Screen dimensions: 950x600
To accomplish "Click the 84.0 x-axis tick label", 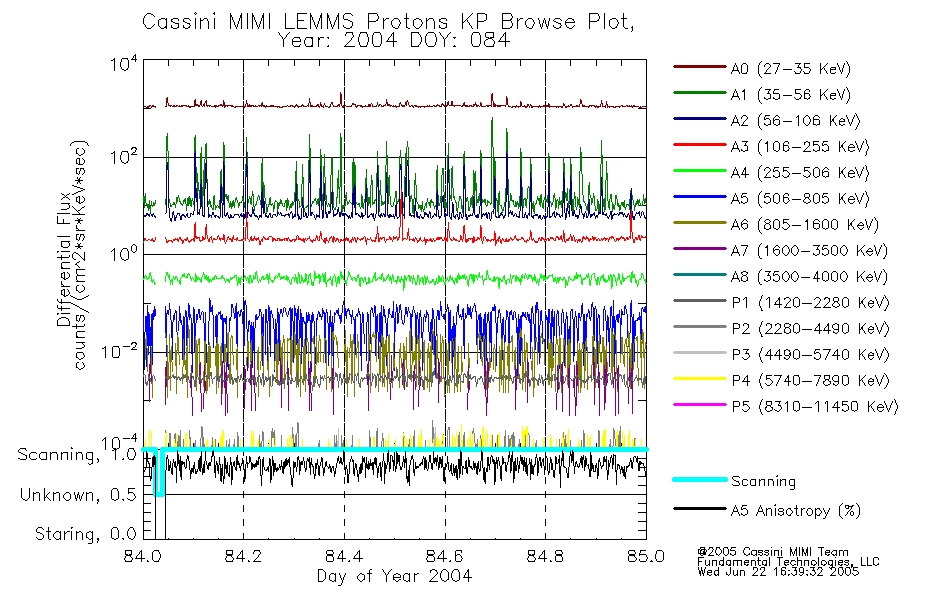I will pyautogui.click(x=142, y=556).
